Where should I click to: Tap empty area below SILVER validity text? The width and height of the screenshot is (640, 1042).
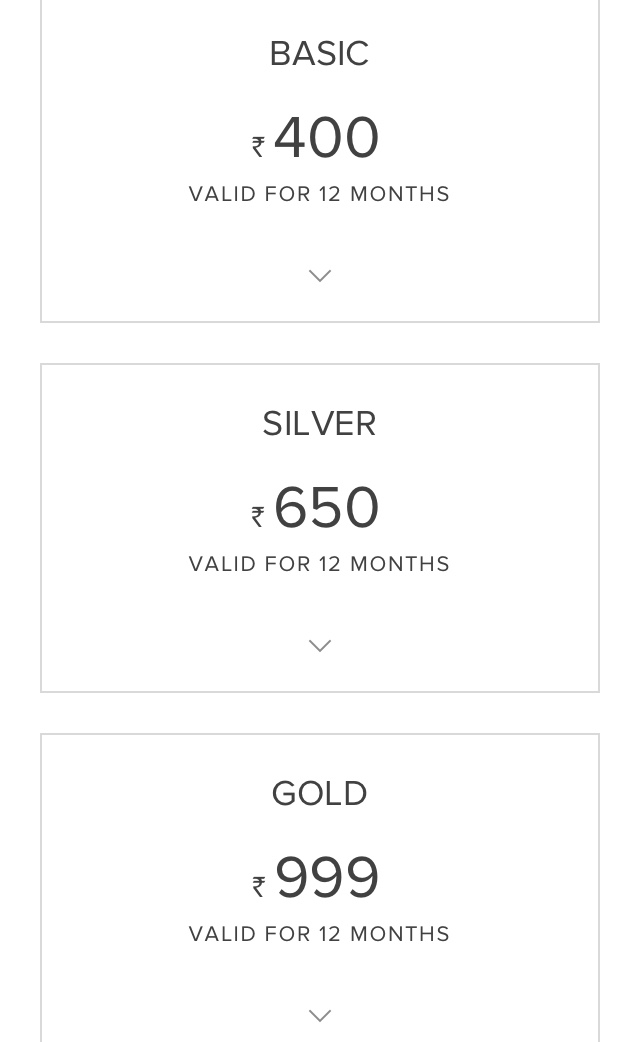point(320,604)
